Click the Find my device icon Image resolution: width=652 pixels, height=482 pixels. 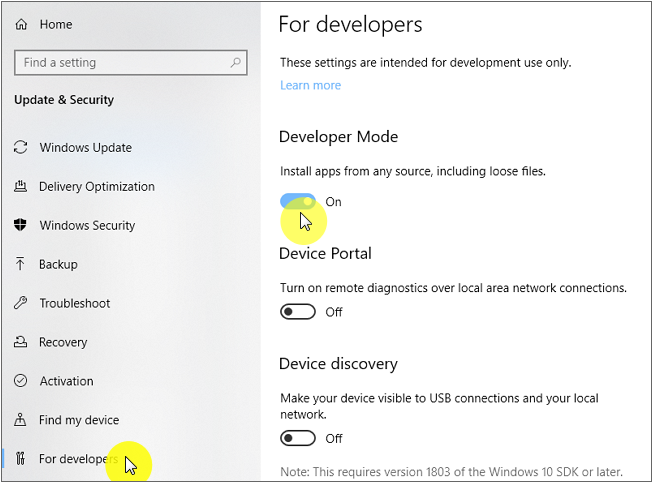(20, 421)
